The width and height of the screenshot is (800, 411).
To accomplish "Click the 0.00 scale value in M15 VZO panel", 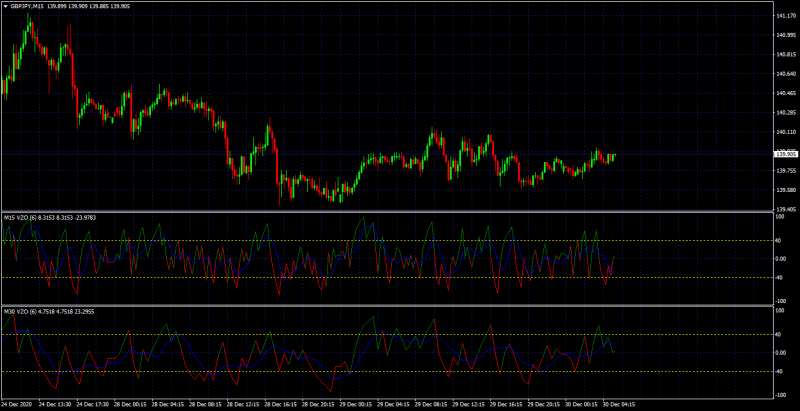I will coord(782,259).
